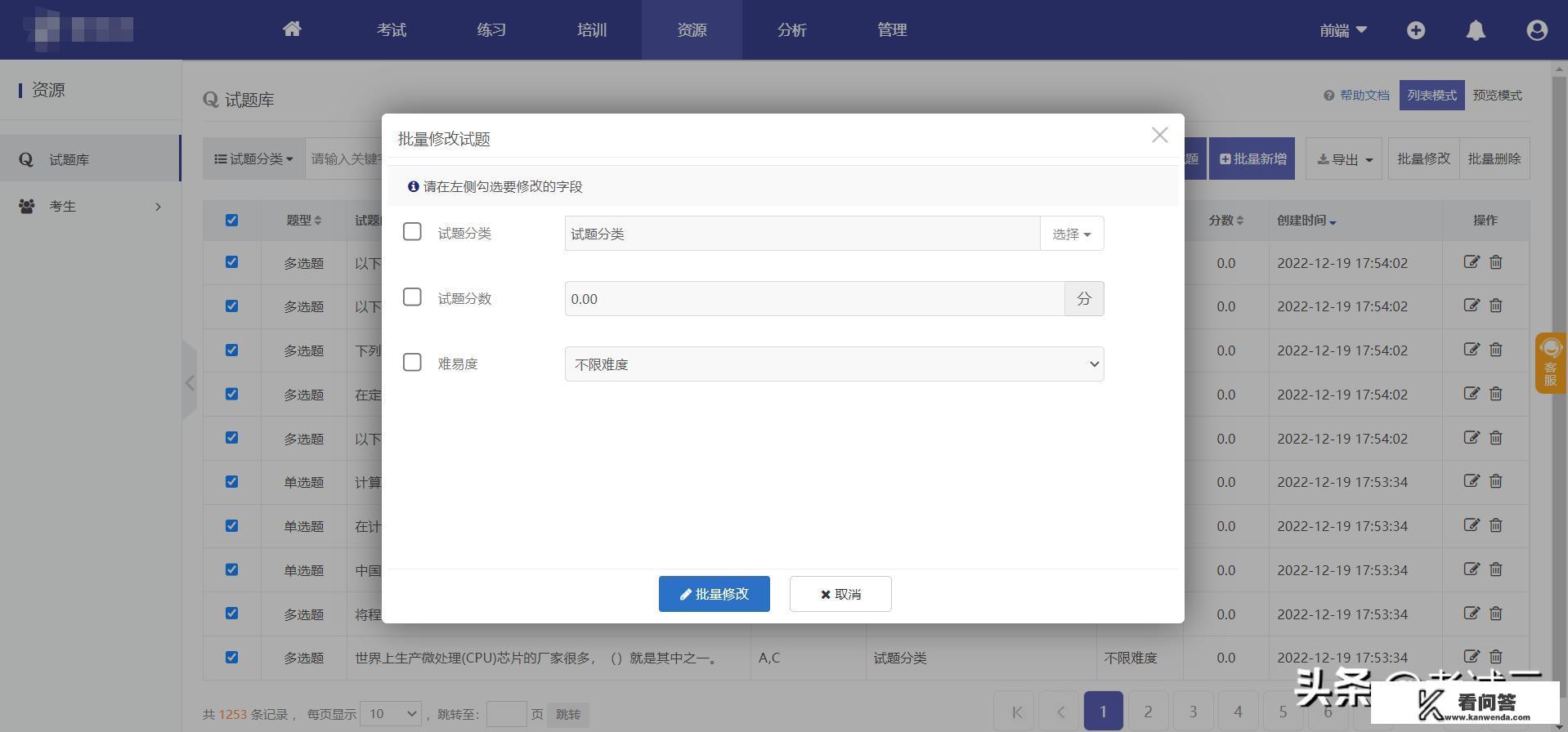
Task: Uncheck the 下列 row checkbox
Action: tap(231, 350)
